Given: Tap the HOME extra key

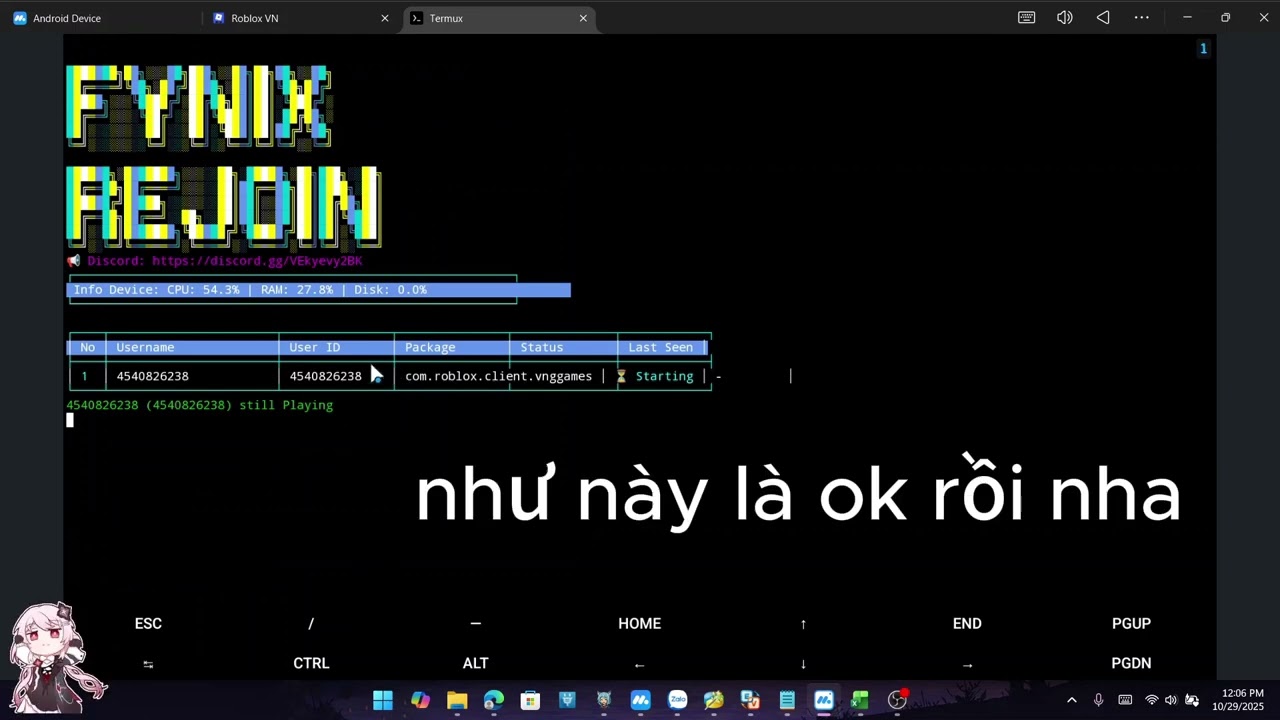Looking at the screenshot, I should point(639,623).
